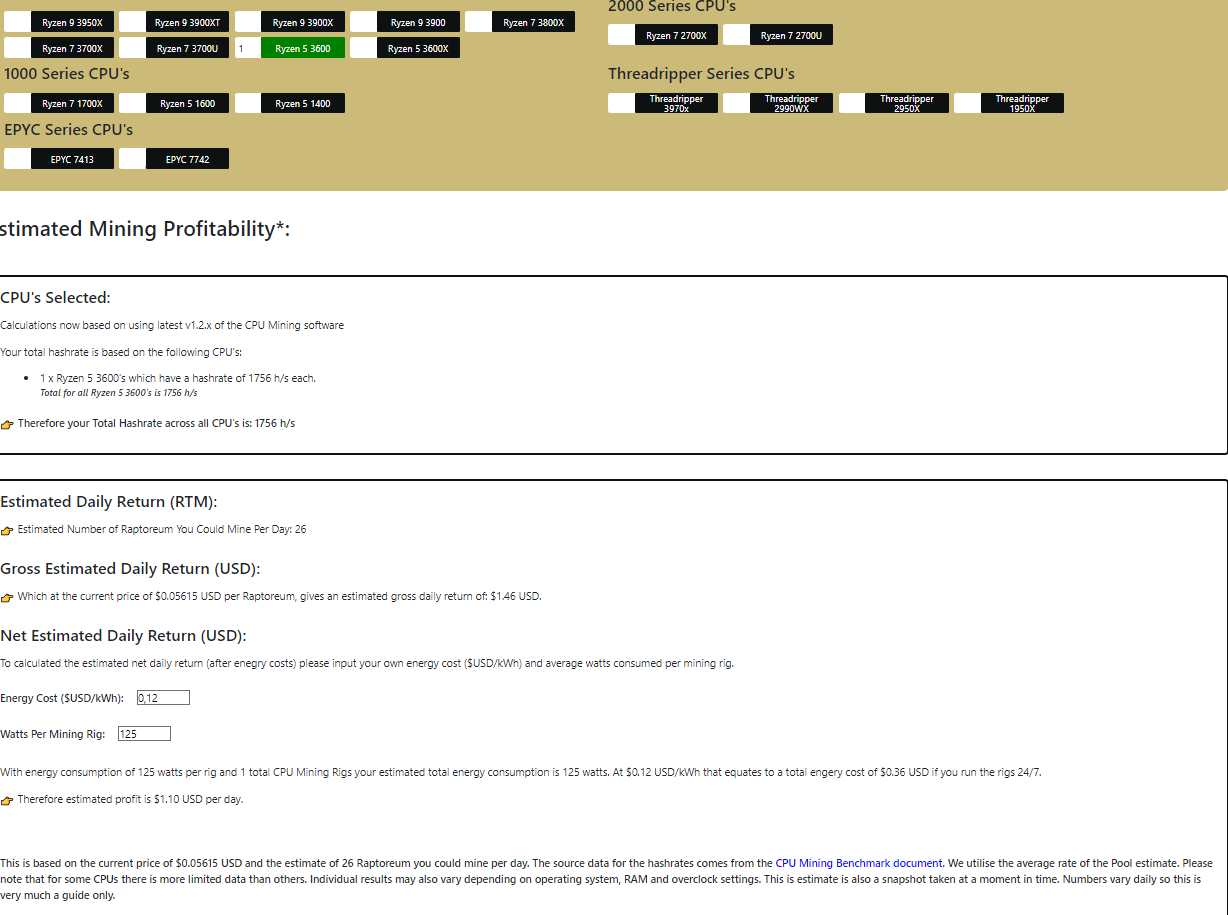
Task: Open the CPU Mining Benchmark document link
Action: coord(858,863)
